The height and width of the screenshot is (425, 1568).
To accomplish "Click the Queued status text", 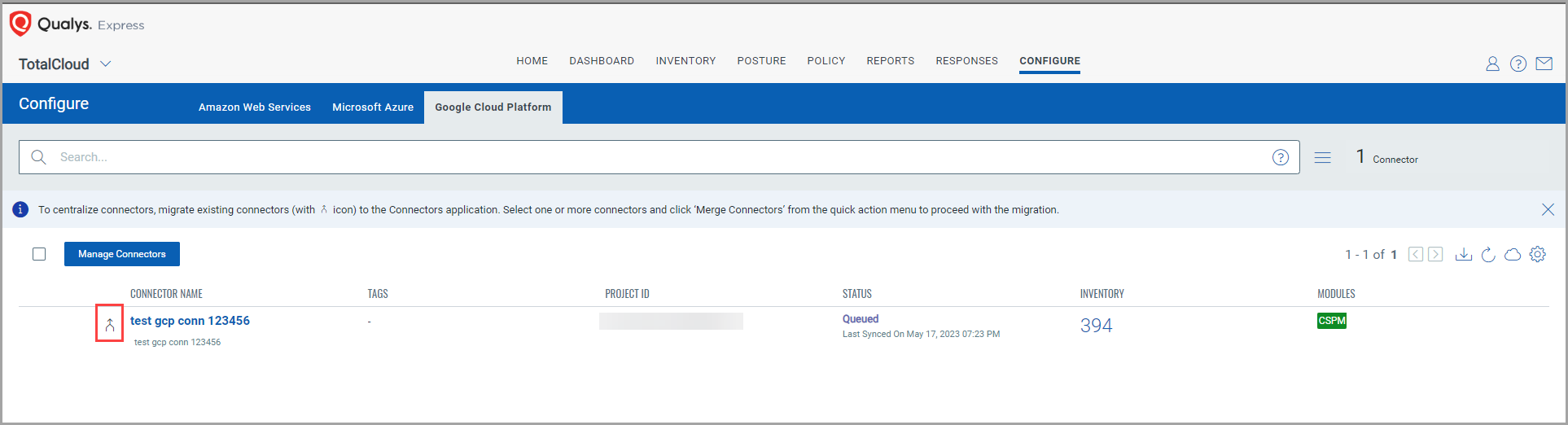I will coord(861,319).
